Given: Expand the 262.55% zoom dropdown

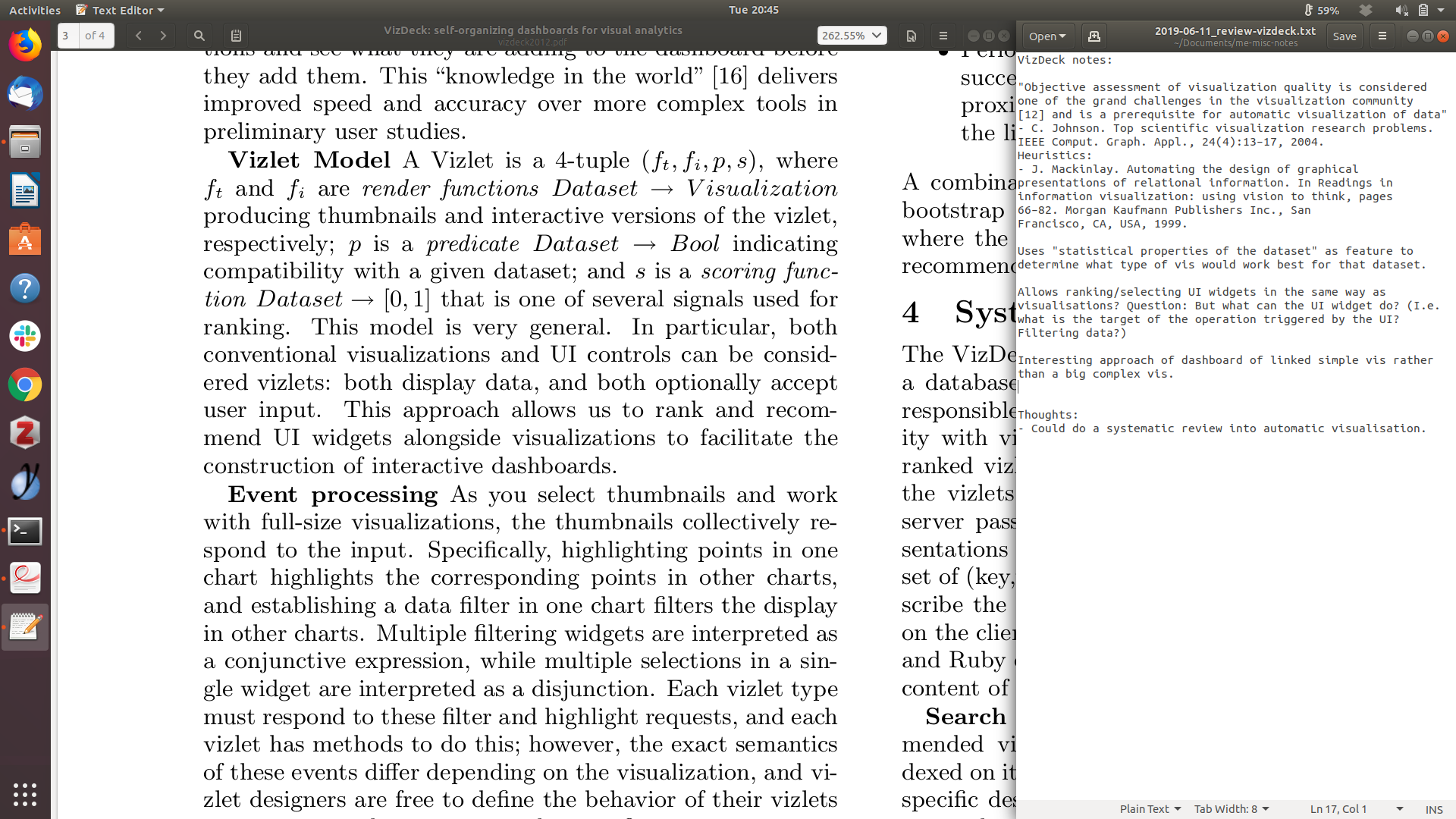Looking at the screenshot, I should [852, 36].
